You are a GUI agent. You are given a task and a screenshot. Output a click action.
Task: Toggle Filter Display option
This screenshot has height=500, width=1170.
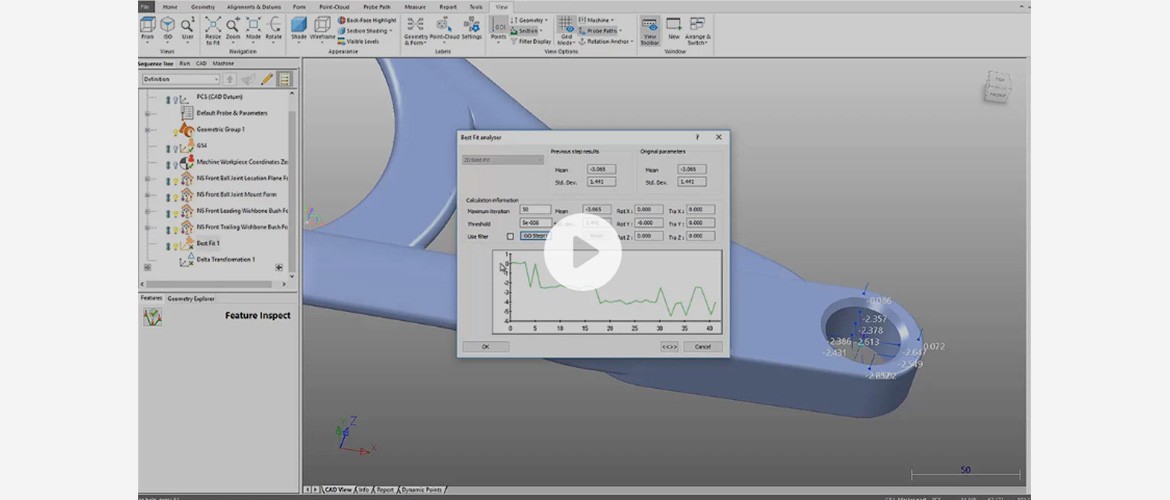(x=534, y=42)
